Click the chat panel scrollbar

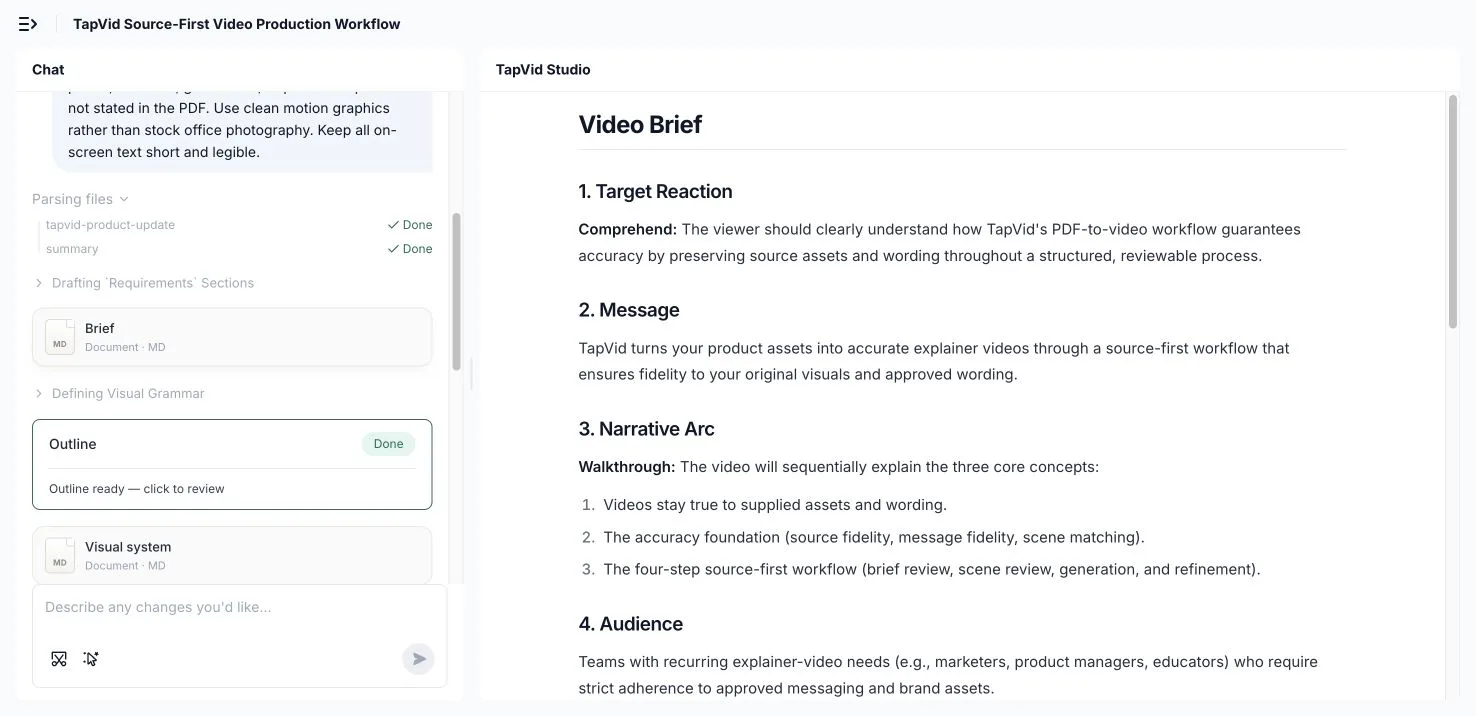456,290
